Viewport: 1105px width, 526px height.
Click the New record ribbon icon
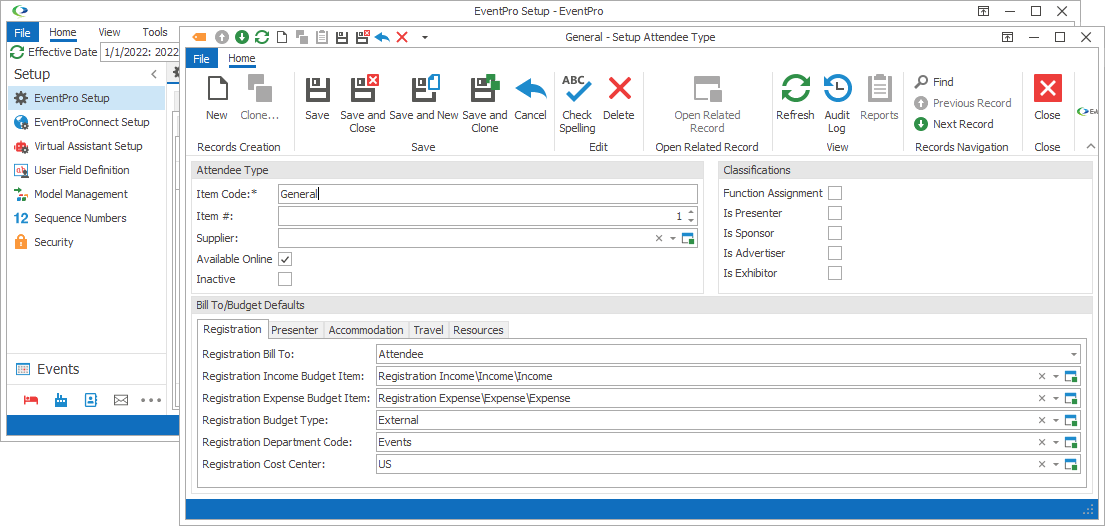tap(217, 90)
